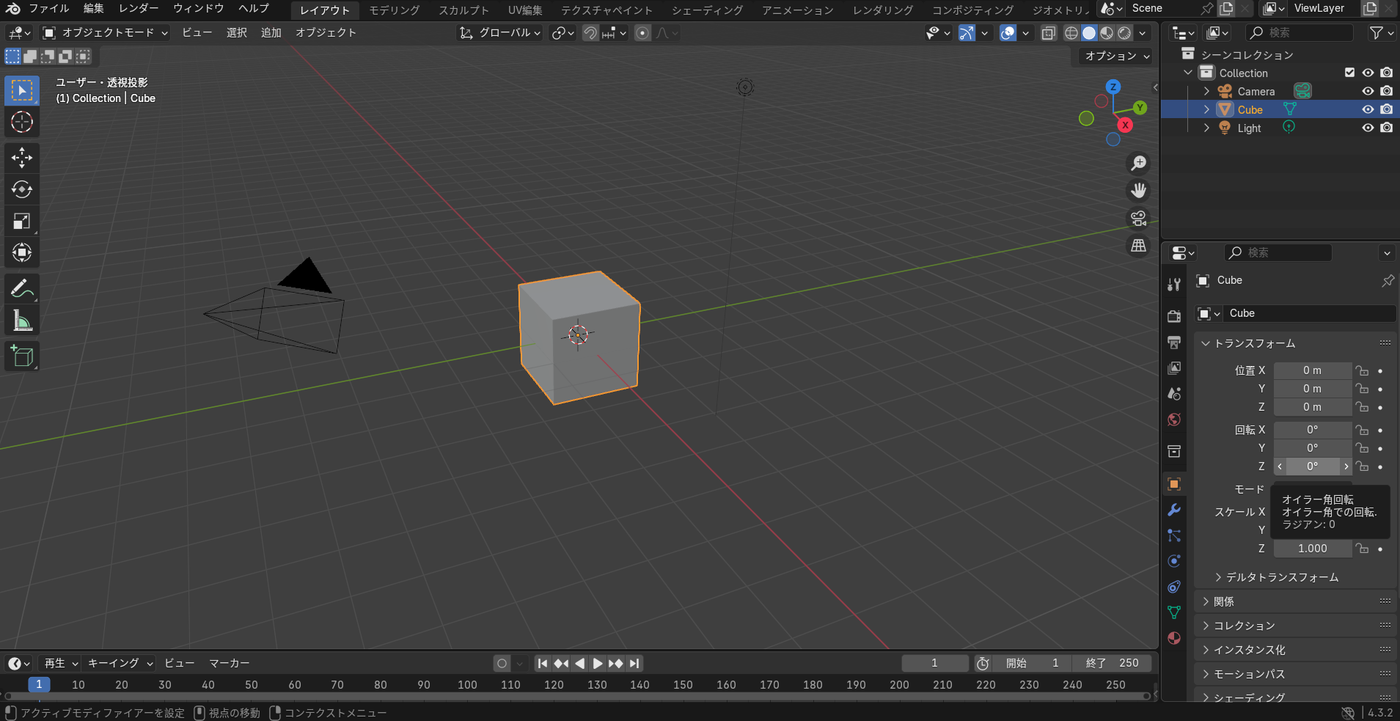
Task: Open the オプション dropdown
Action: [1117, 56]
